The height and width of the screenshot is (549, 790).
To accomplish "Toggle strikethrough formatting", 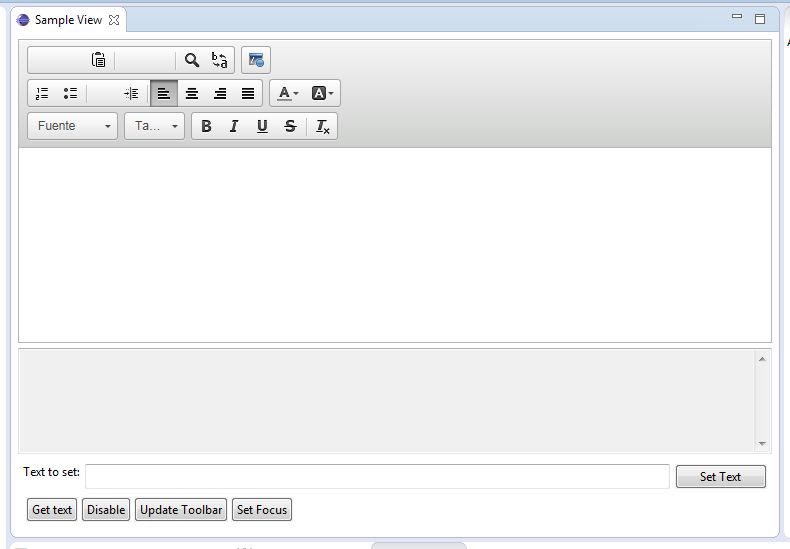I will (290, 126).
